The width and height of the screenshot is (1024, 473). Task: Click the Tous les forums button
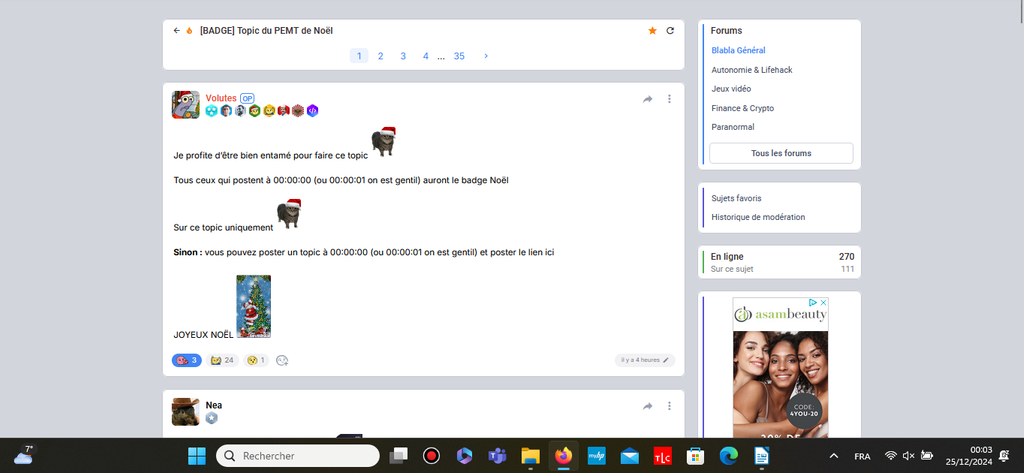click(781, 153)
